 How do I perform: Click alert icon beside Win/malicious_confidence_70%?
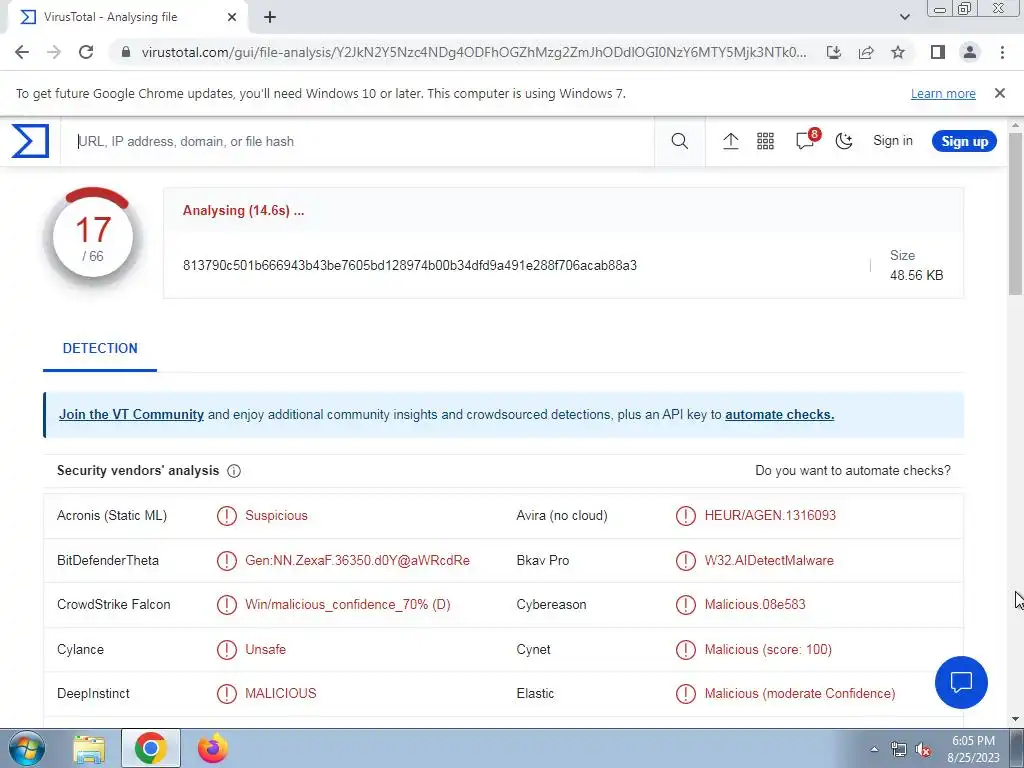tap(227, 605)
